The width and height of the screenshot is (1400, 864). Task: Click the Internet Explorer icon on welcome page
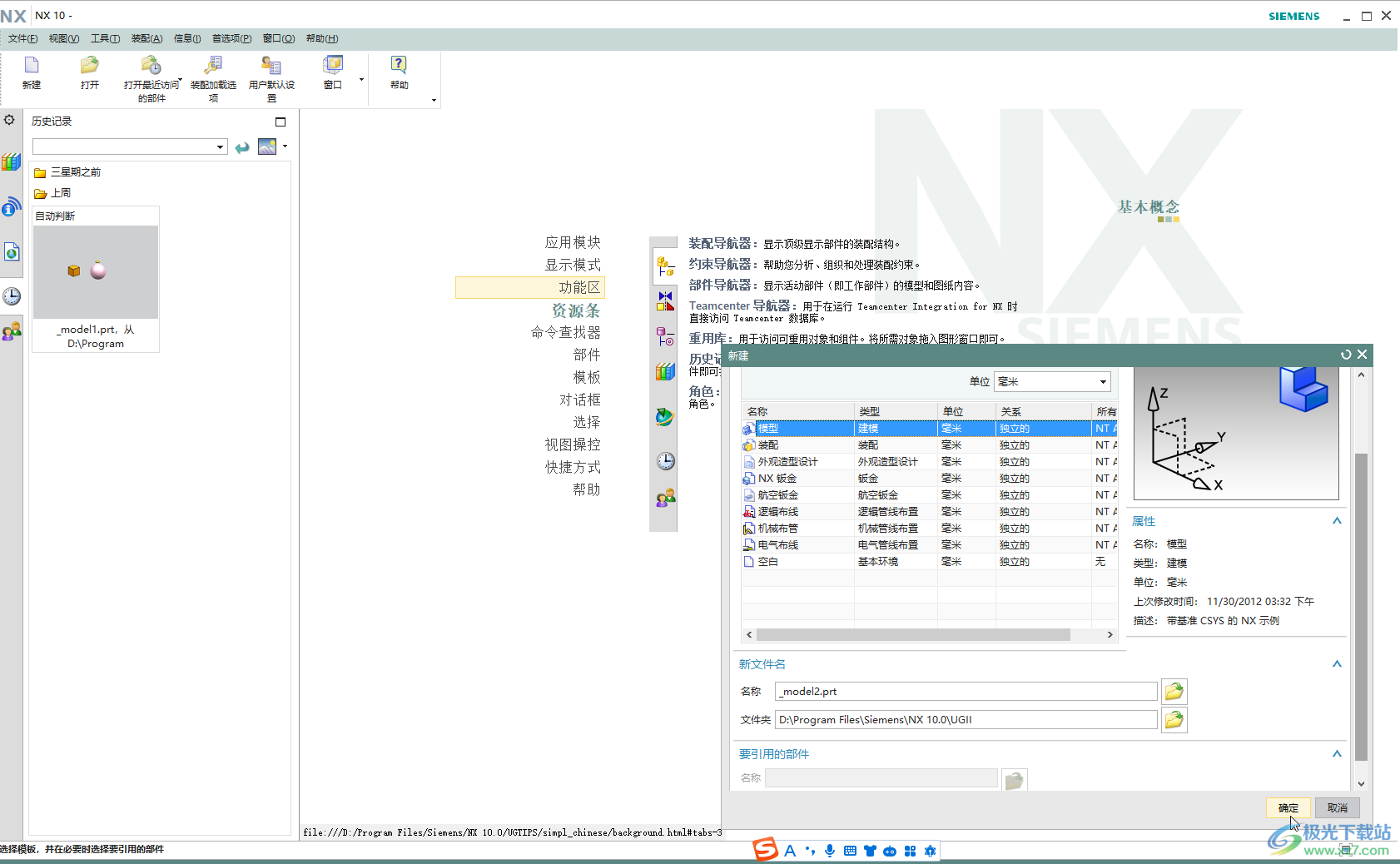tap(664, 417)
